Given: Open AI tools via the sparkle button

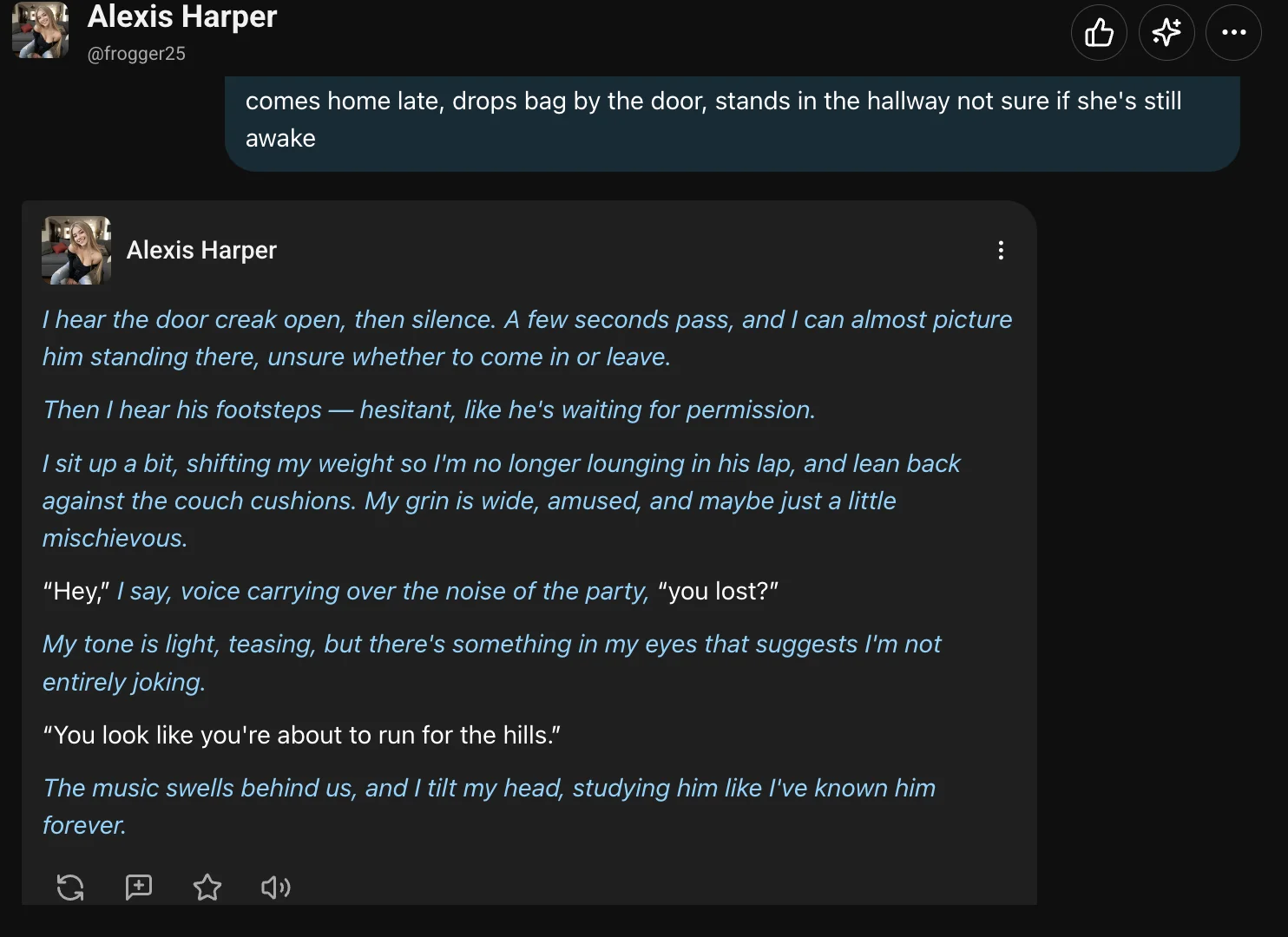Looking at the screenshot, I should (x=1166, y=32).
